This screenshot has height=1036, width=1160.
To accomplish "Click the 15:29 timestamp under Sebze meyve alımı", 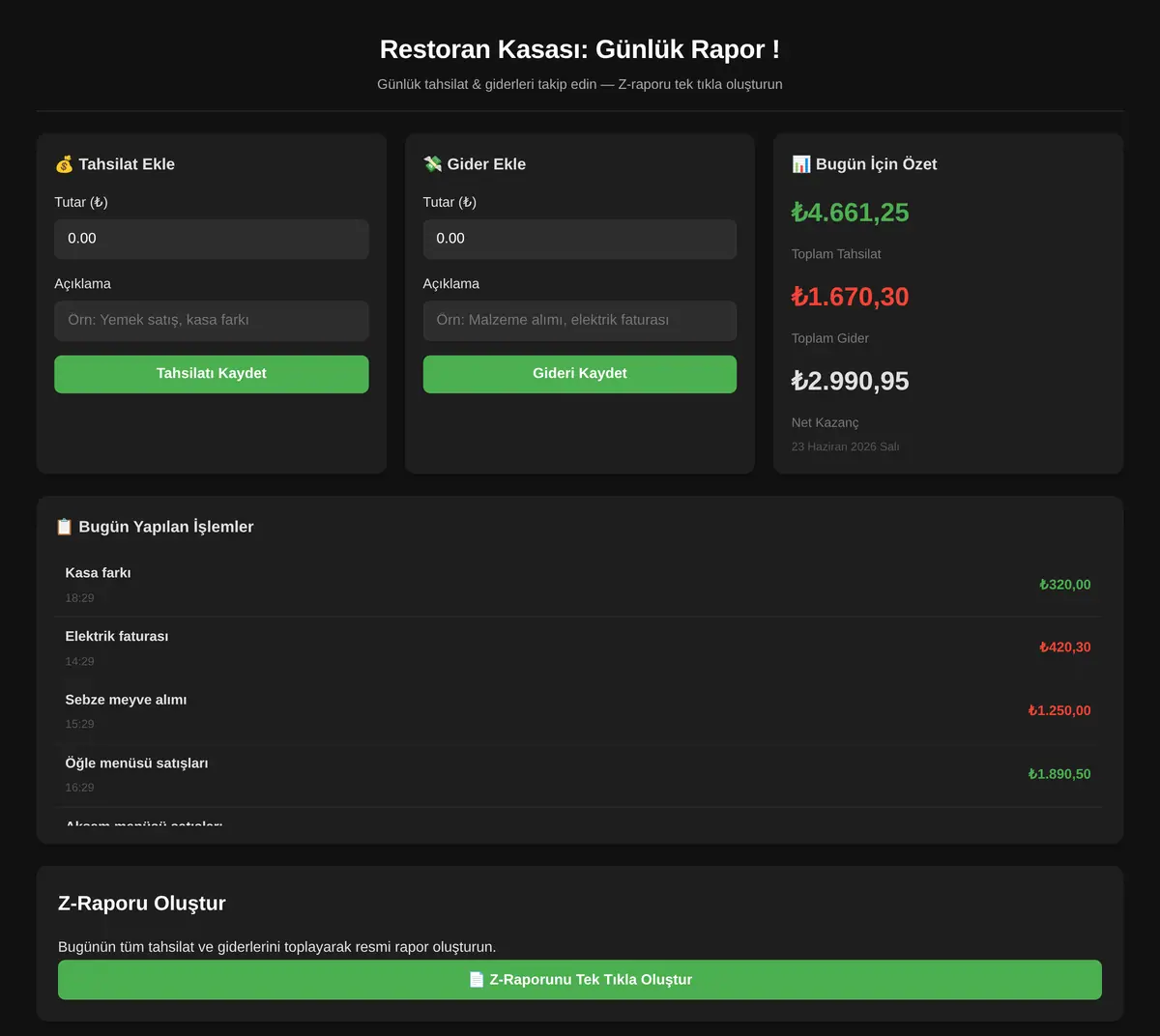I will click(x=80, y=725).
